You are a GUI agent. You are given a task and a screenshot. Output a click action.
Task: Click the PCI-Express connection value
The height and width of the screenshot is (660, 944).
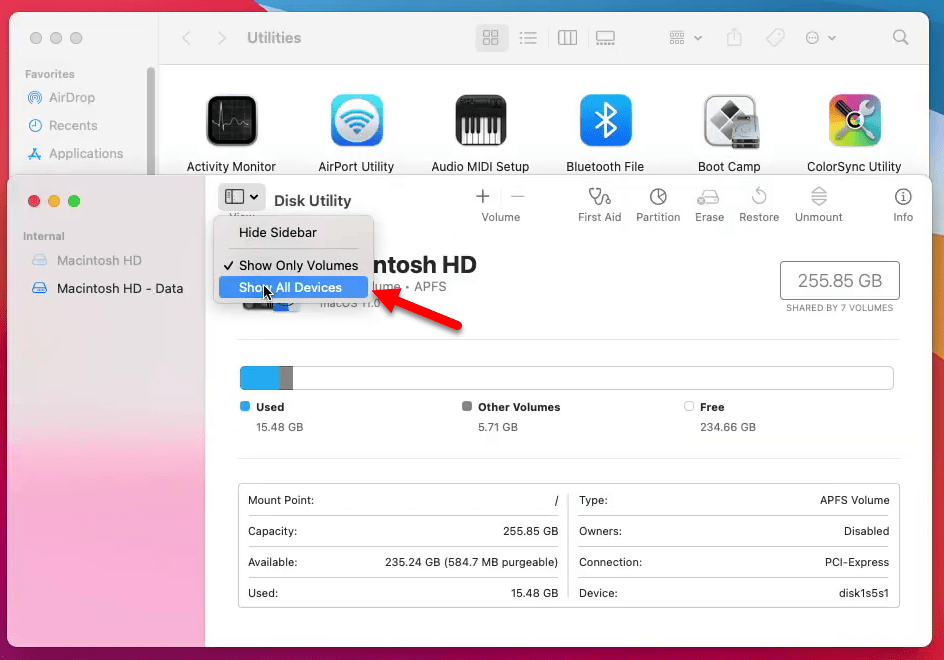click(x=856, y=562)
